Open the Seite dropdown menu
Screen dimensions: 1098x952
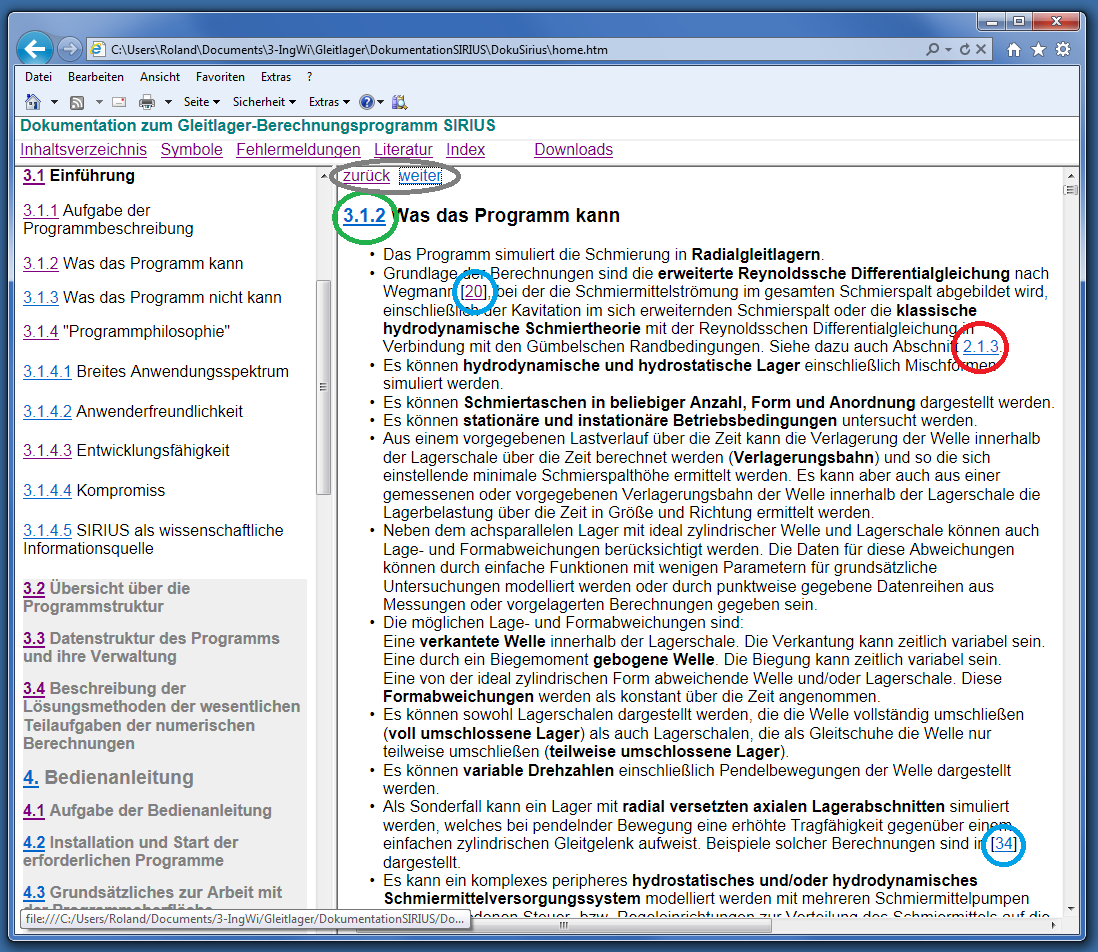click(202, 102)
